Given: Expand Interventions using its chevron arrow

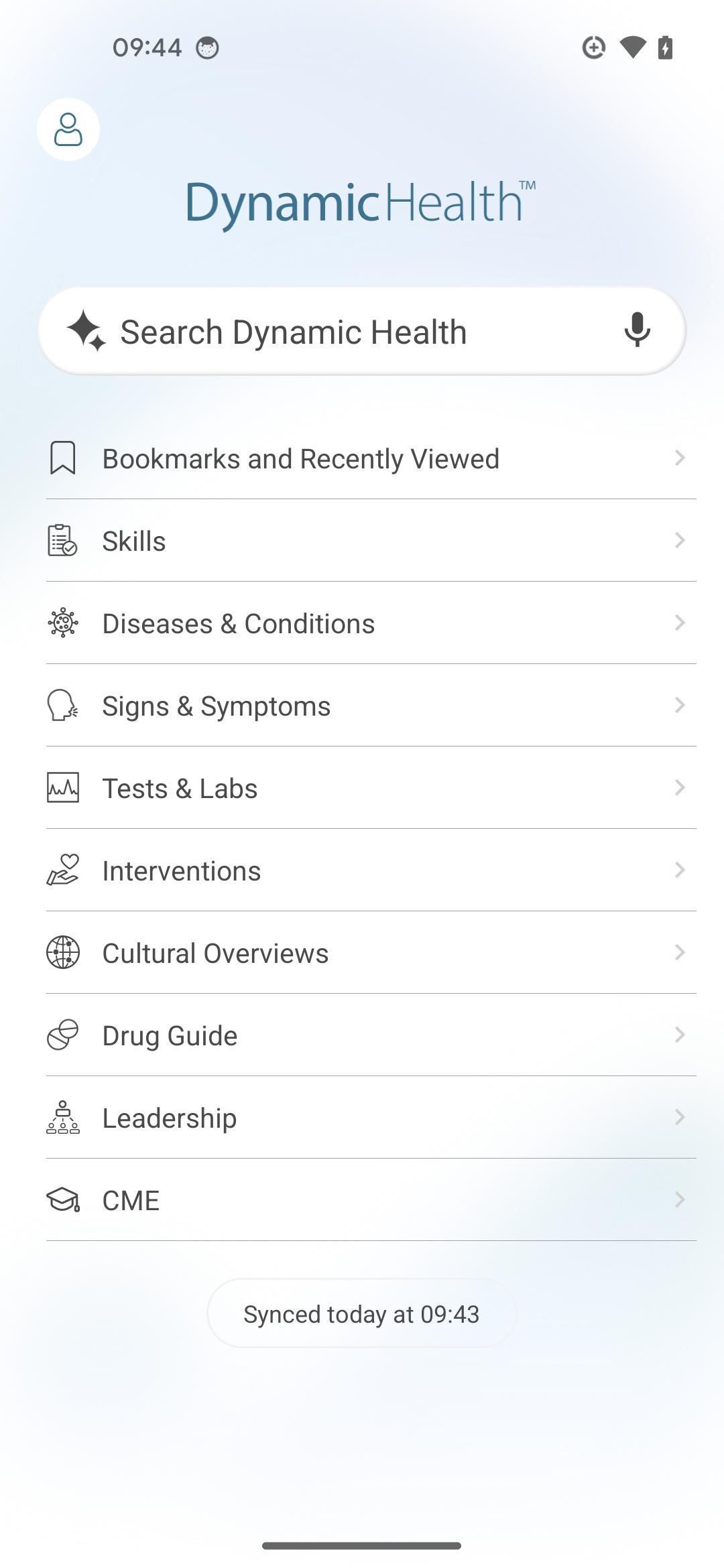Looking at the screenshot, I should (680, 870).
